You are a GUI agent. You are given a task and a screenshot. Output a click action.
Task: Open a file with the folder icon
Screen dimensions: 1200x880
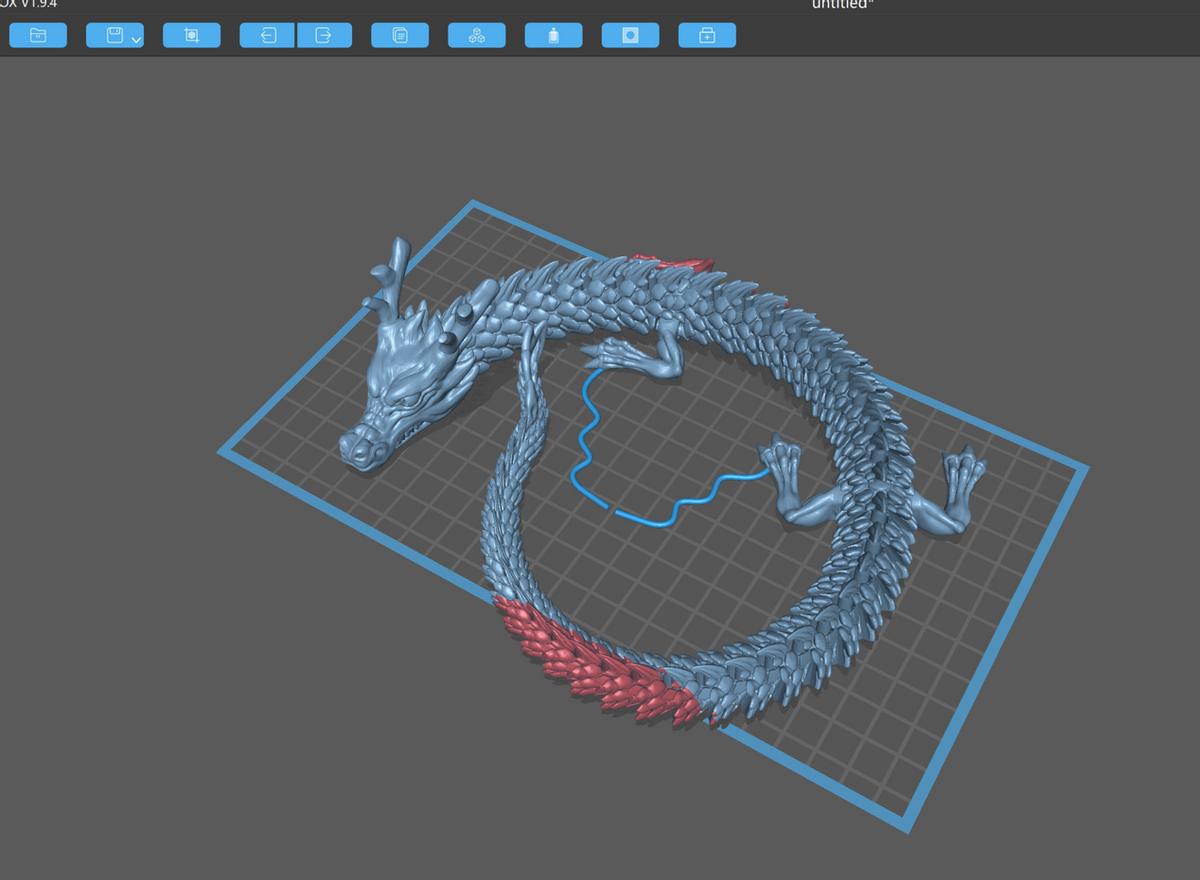tap(38, 36)
